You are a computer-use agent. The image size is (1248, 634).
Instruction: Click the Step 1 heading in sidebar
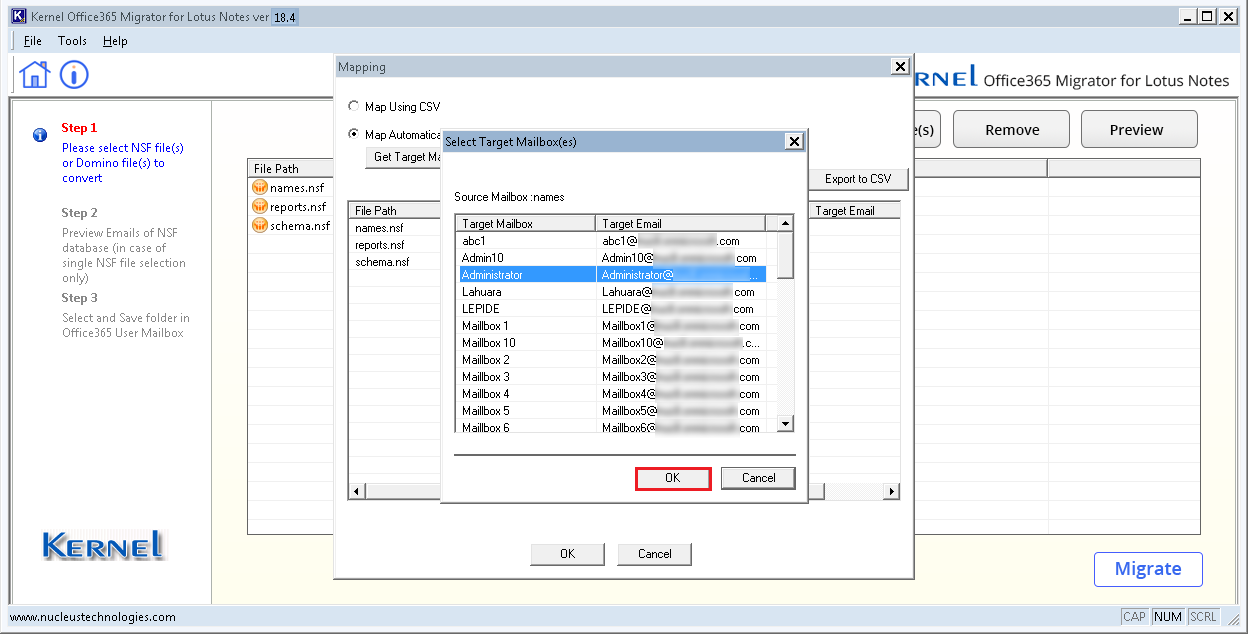point(79,128)
